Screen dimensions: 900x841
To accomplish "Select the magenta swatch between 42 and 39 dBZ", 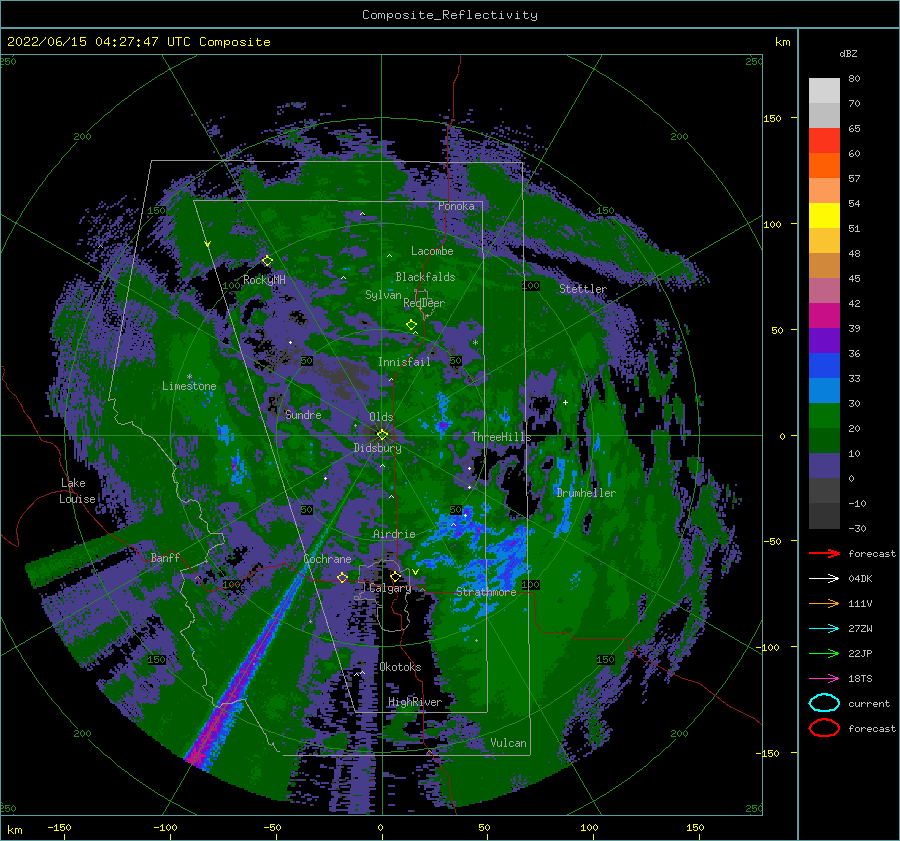I will click(824, 316).
